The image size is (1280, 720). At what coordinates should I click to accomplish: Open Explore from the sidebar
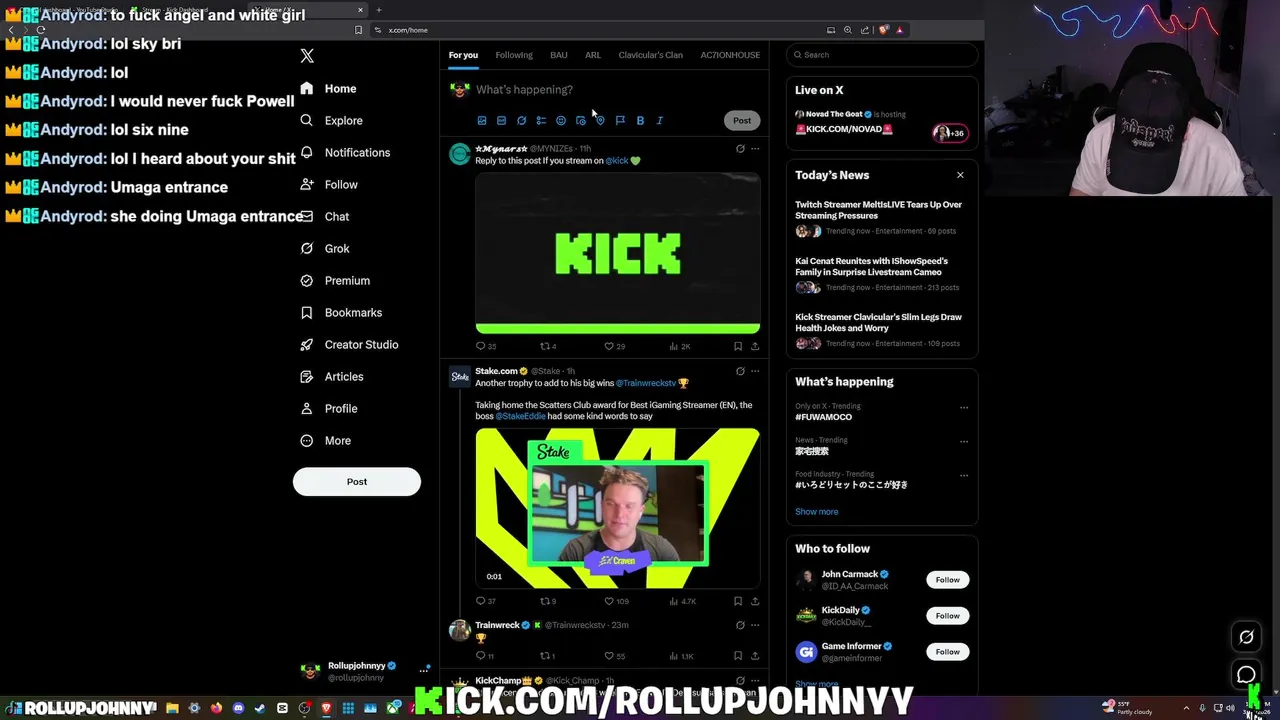point(331,120)
